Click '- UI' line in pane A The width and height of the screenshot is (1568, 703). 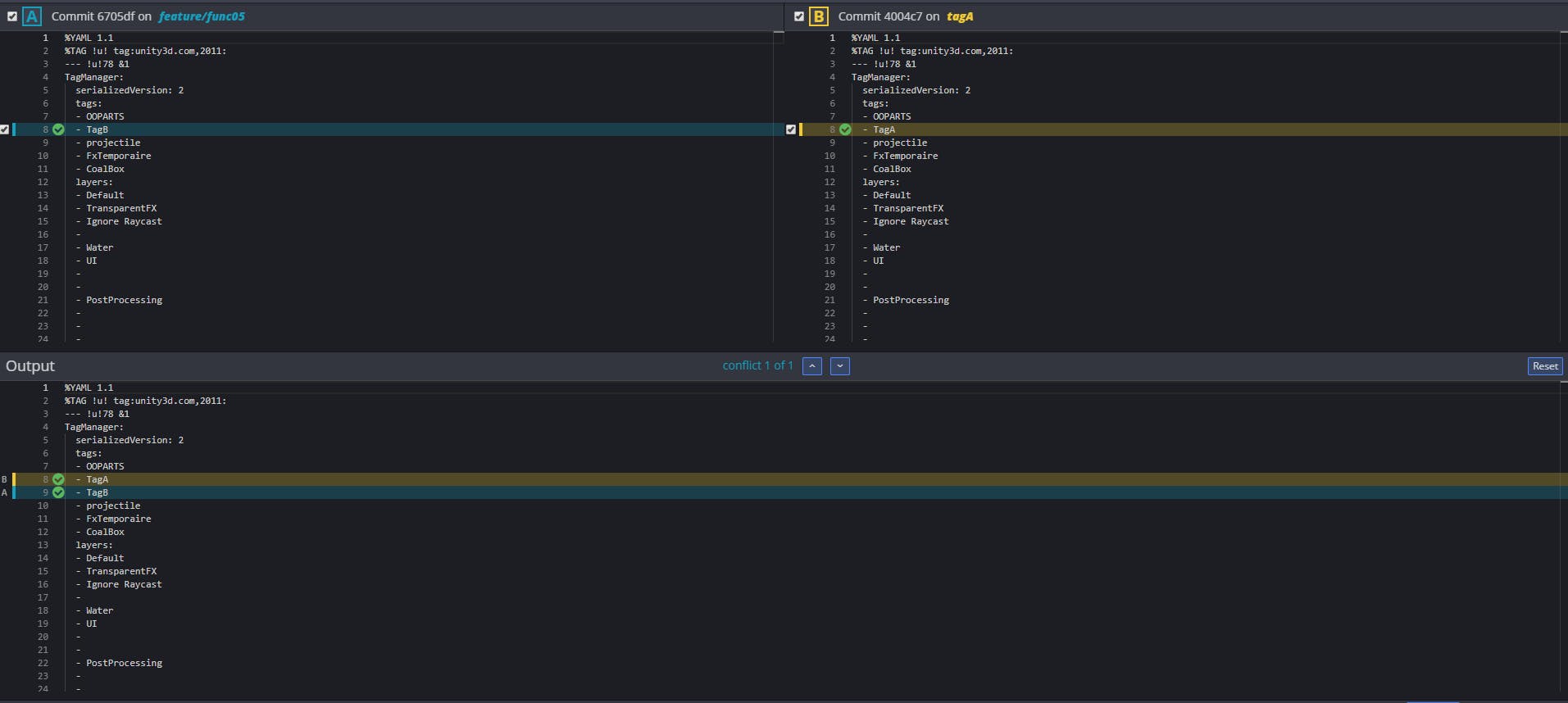[86, 261]
